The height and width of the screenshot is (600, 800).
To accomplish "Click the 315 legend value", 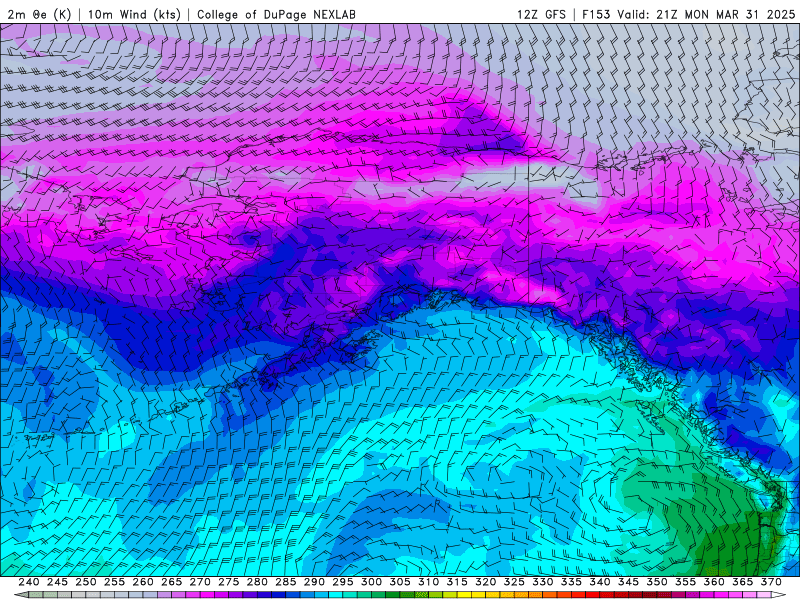I will tap(457, 582).
